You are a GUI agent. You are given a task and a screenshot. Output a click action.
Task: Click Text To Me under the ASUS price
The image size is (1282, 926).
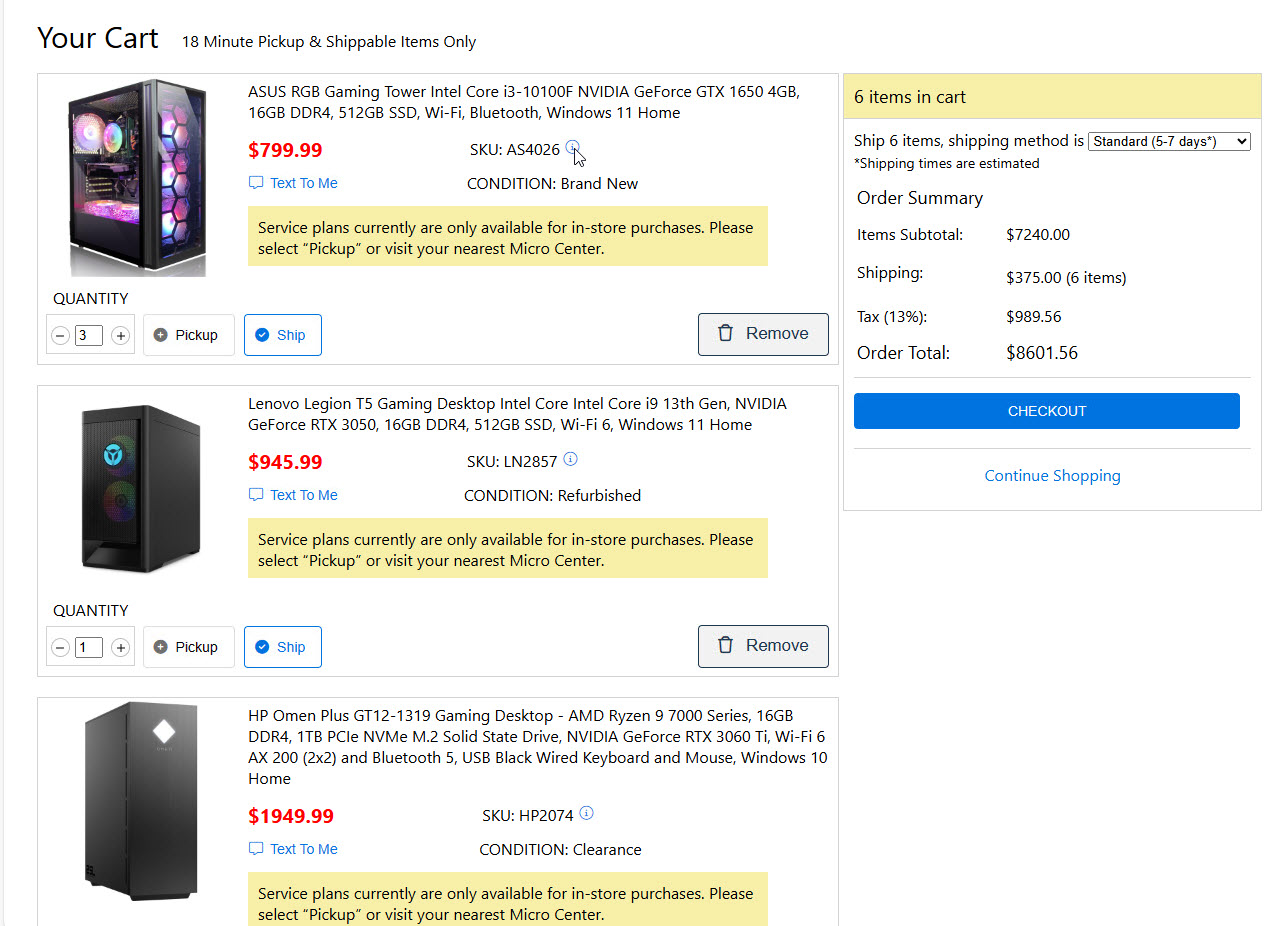click(293, 183)
